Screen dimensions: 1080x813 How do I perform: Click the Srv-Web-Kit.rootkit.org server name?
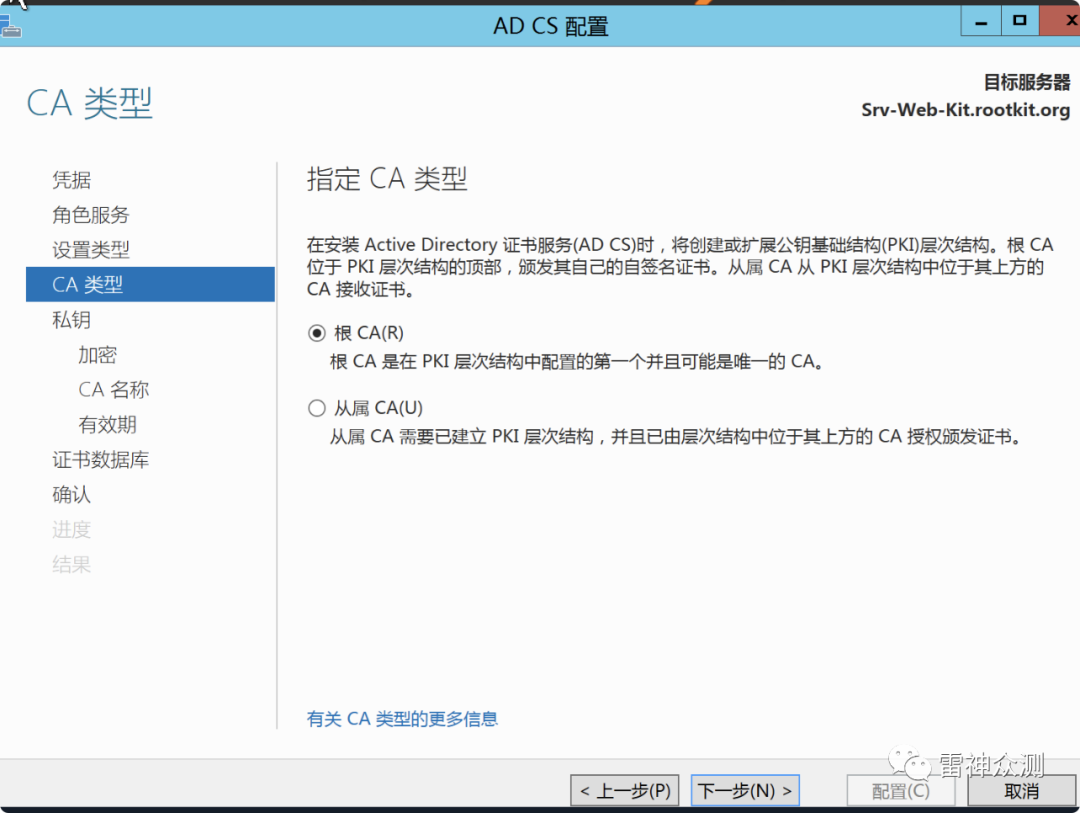tap(966, 110)
